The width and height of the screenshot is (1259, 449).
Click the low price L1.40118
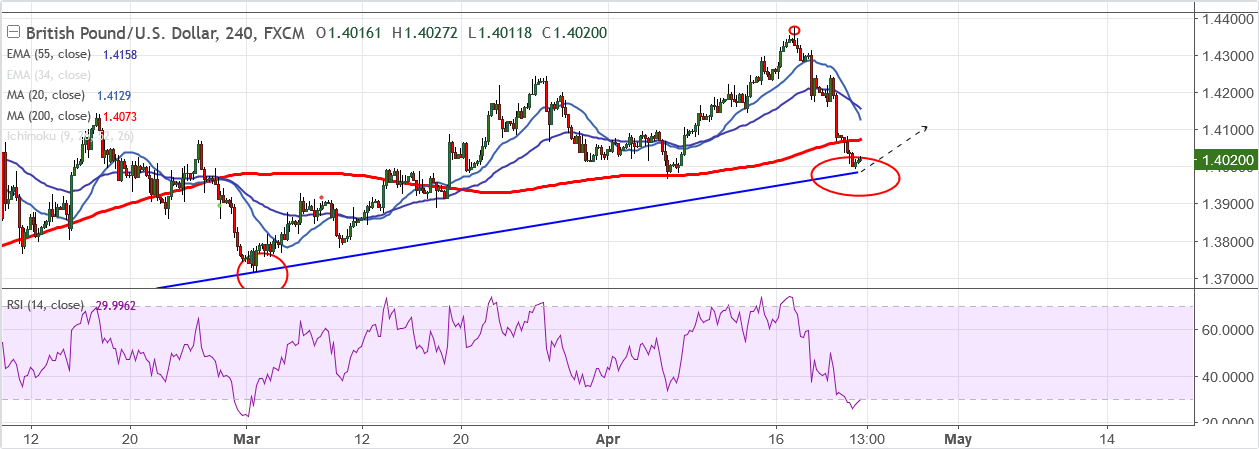pos(499,33)
